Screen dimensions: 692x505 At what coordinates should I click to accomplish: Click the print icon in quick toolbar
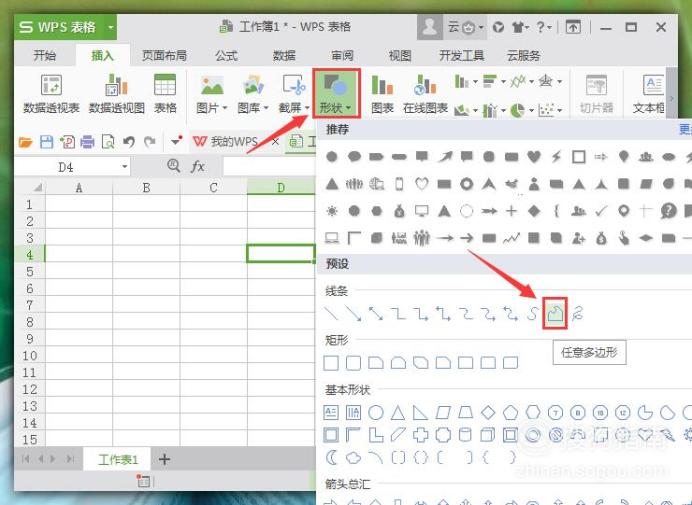(87, 142)
